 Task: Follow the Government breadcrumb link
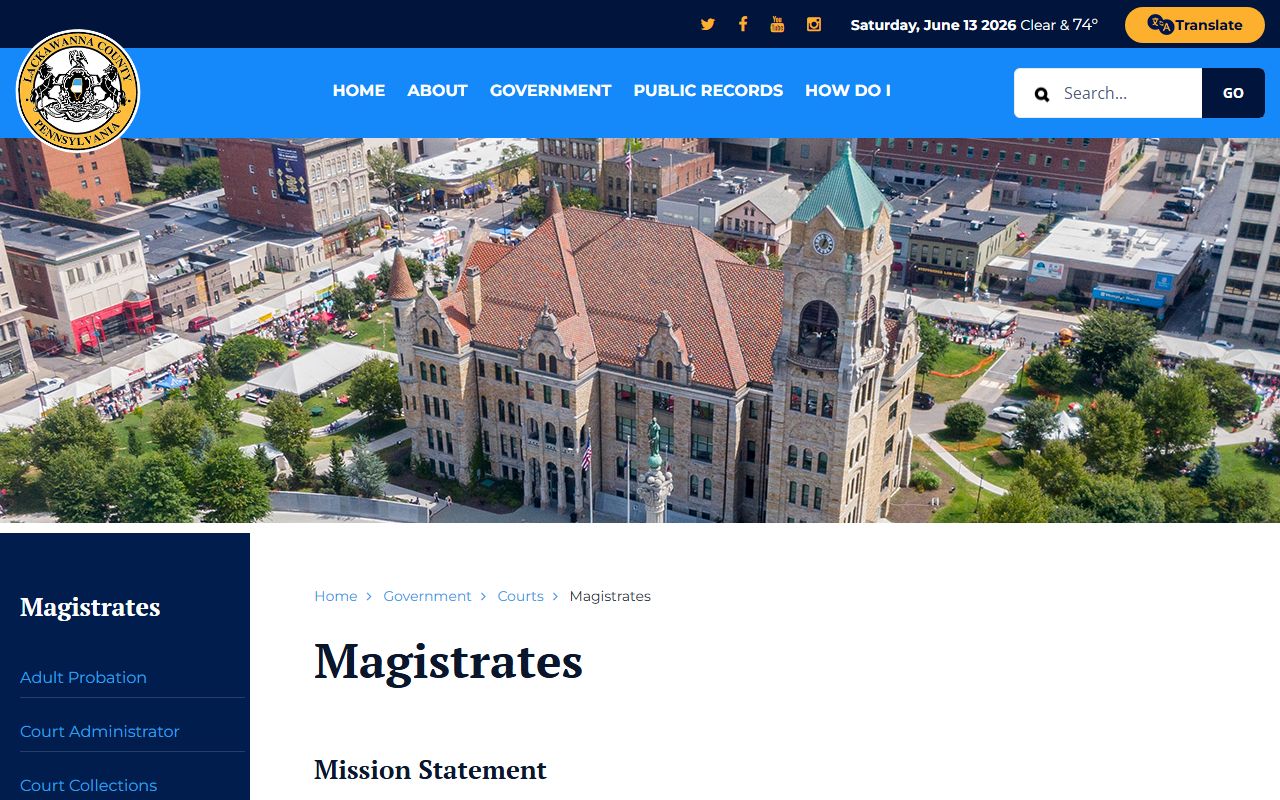pyautogui.click(x=427, y=596)
